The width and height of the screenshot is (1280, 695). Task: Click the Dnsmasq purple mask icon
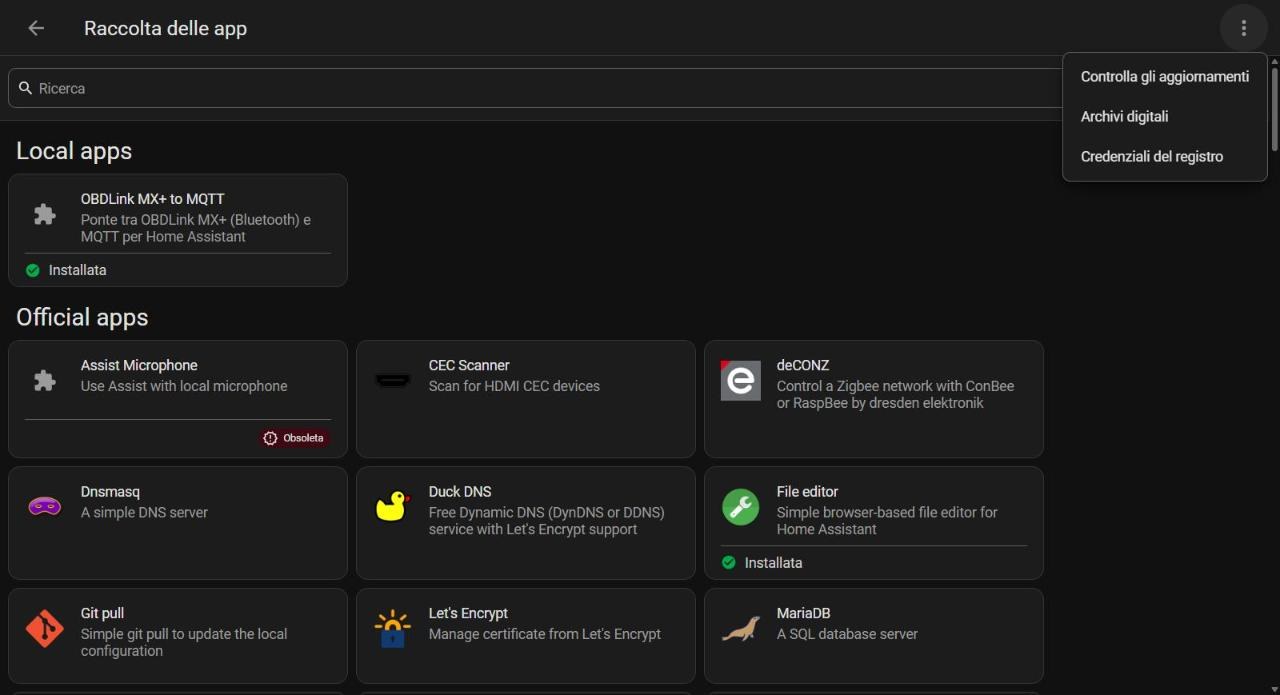(x=45, y=507)
